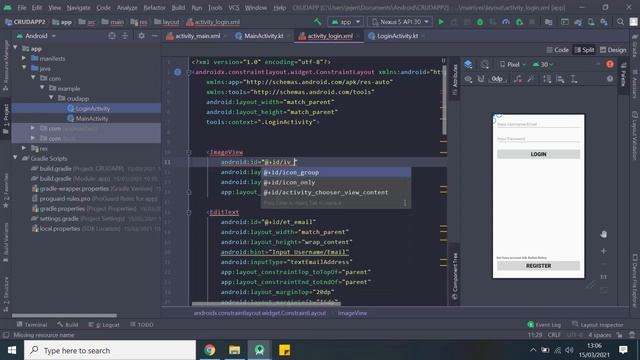Open the Terminal tool window
Viewport: 640px width, 360px height.
pos(32,324)
